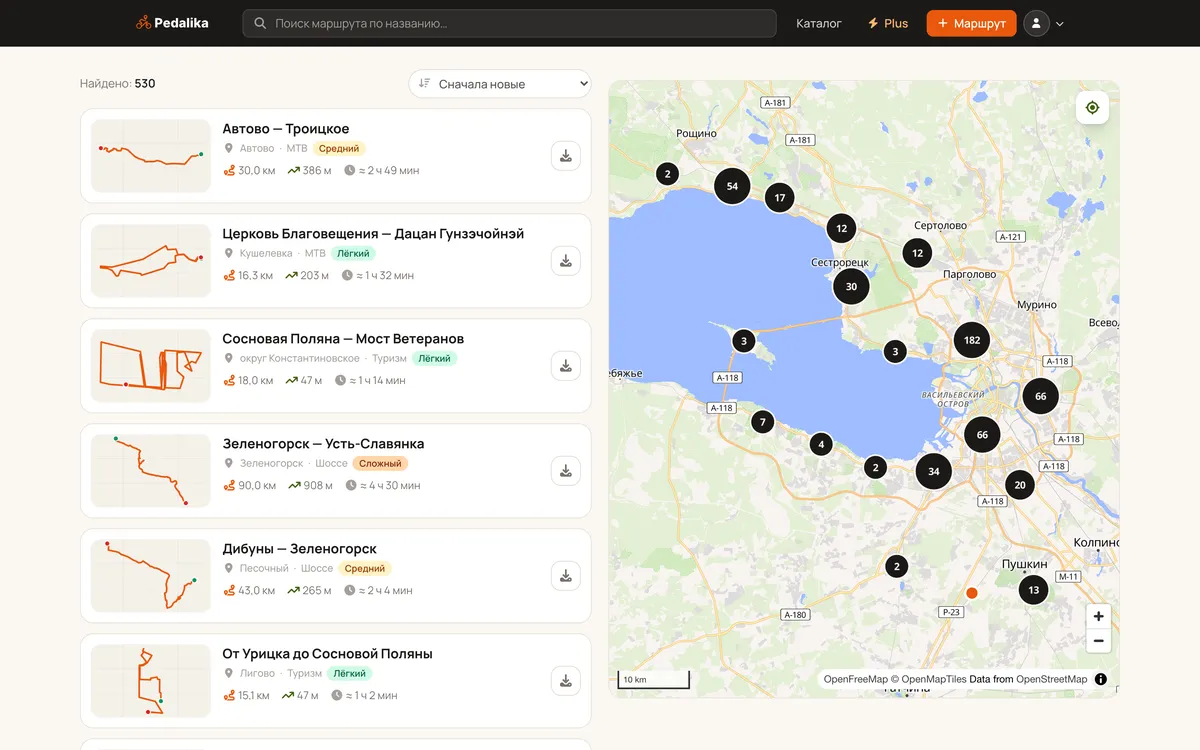Open the 30 routes cluster near Сестрорецк
Screen dimensions: 1200x750
(x=851, y=286)
